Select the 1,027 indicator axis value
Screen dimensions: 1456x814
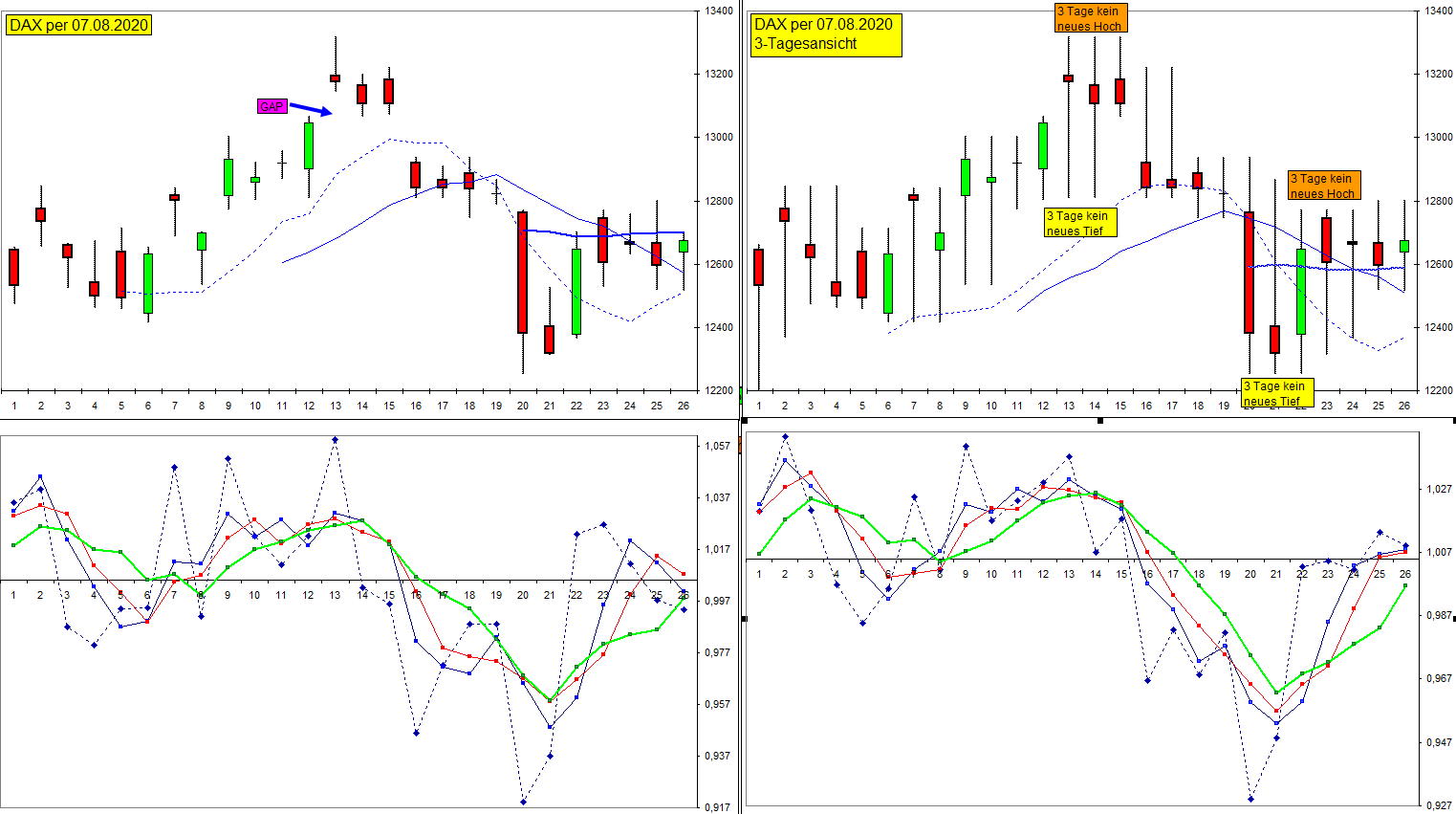1440,490
